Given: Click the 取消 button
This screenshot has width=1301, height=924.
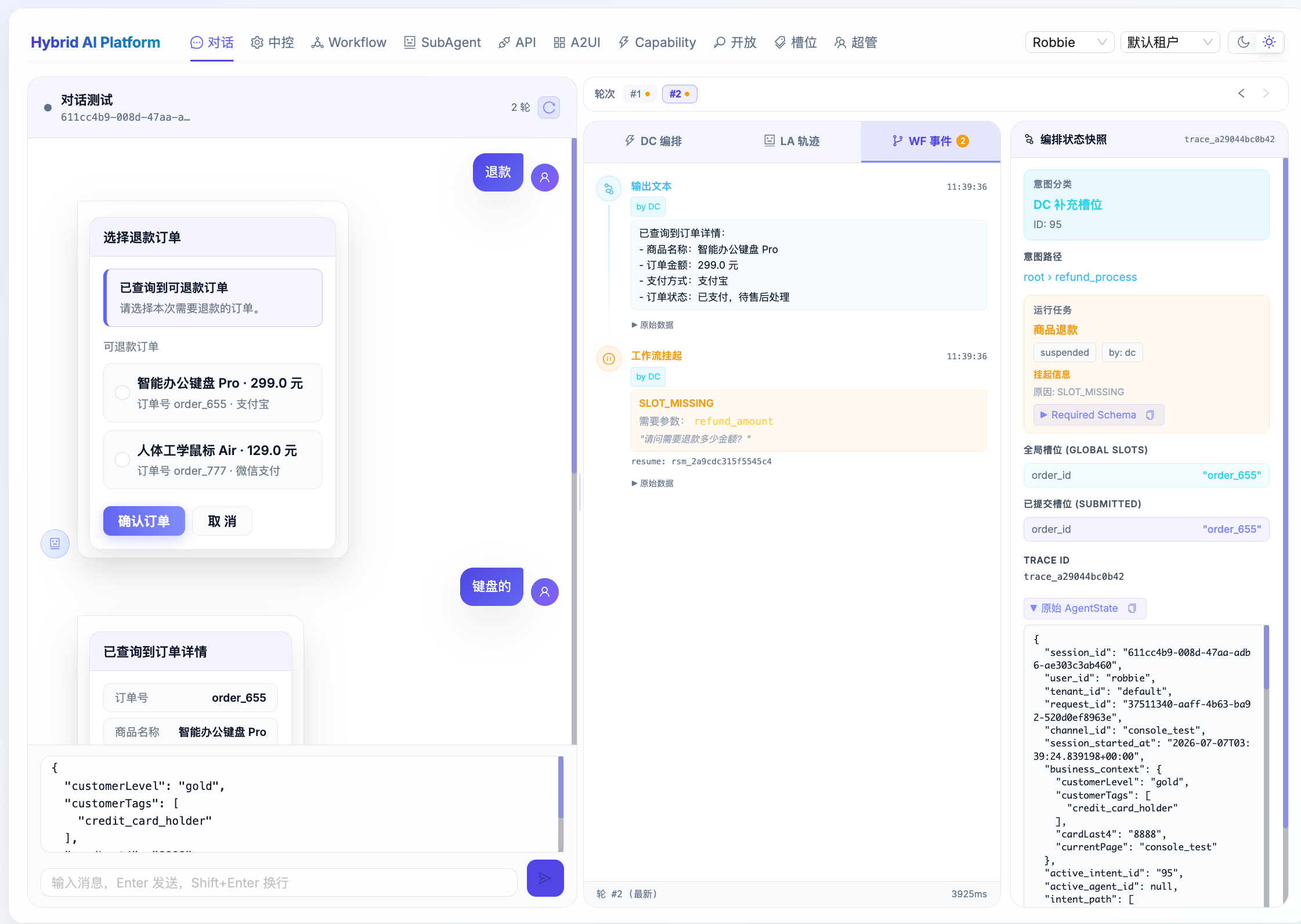Looking at the screenshot, I should coord(222,521).
